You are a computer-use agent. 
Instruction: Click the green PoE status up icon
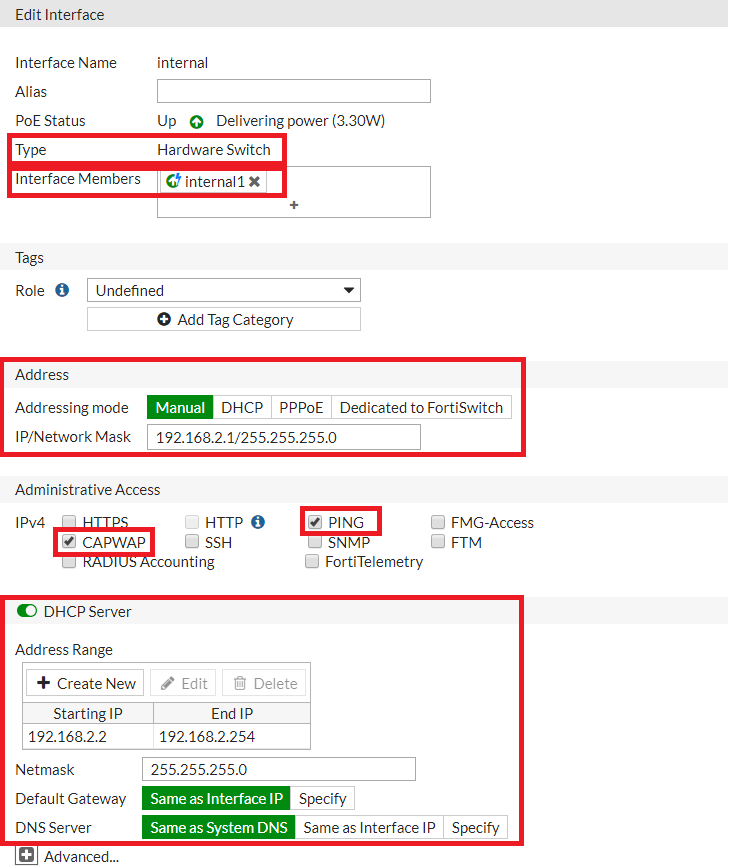point(197,122)
